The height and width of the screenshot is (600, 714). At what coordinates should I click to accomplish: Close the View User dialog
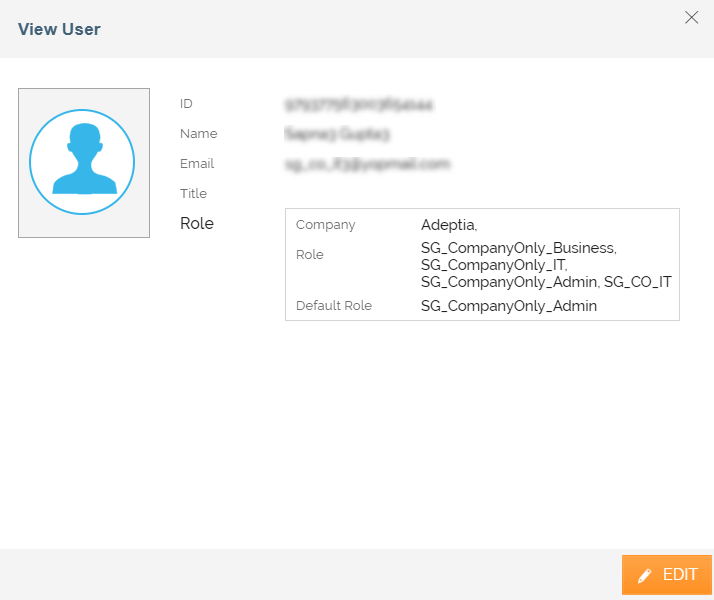(691, 17)
